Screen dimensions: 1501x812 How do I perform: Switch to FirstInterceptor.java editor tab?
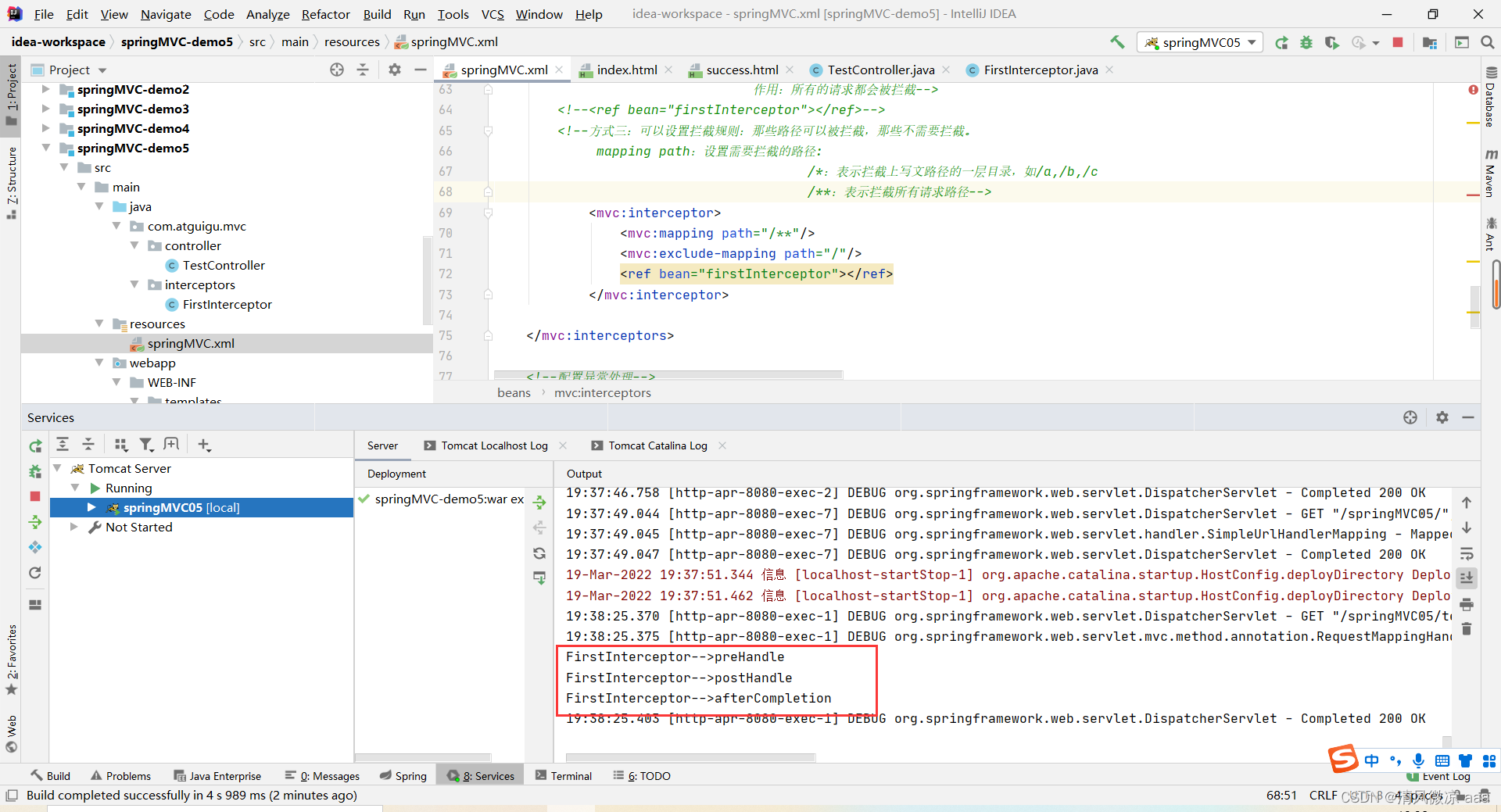coord(1040,70)
